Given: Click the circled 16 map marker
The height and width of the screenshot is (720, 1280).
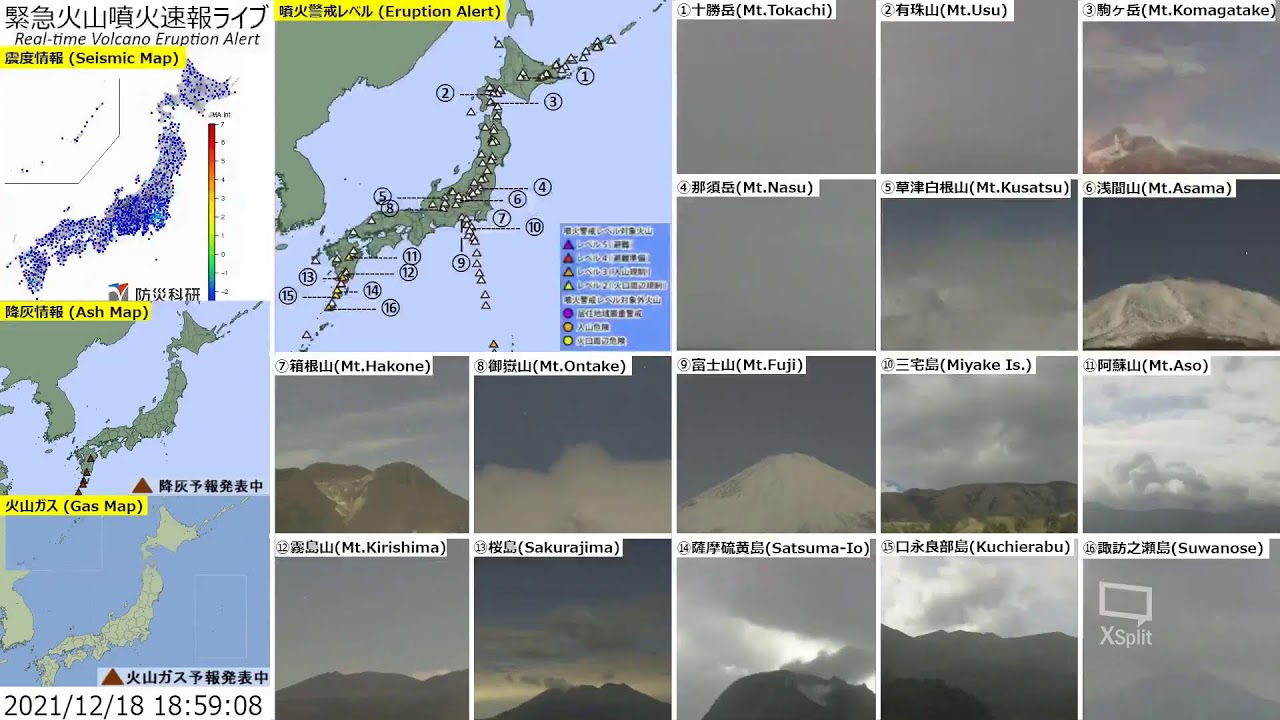Looking at the screenshot, I should click(390, 308).
